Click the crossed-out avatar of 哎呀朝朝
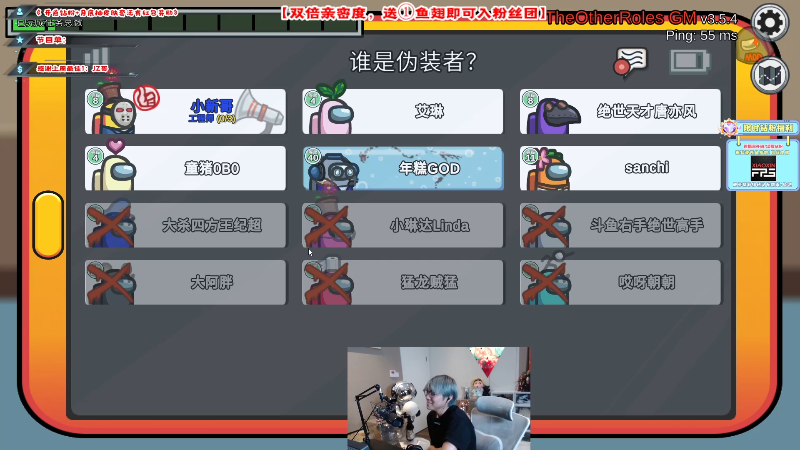 click(548, 284)
